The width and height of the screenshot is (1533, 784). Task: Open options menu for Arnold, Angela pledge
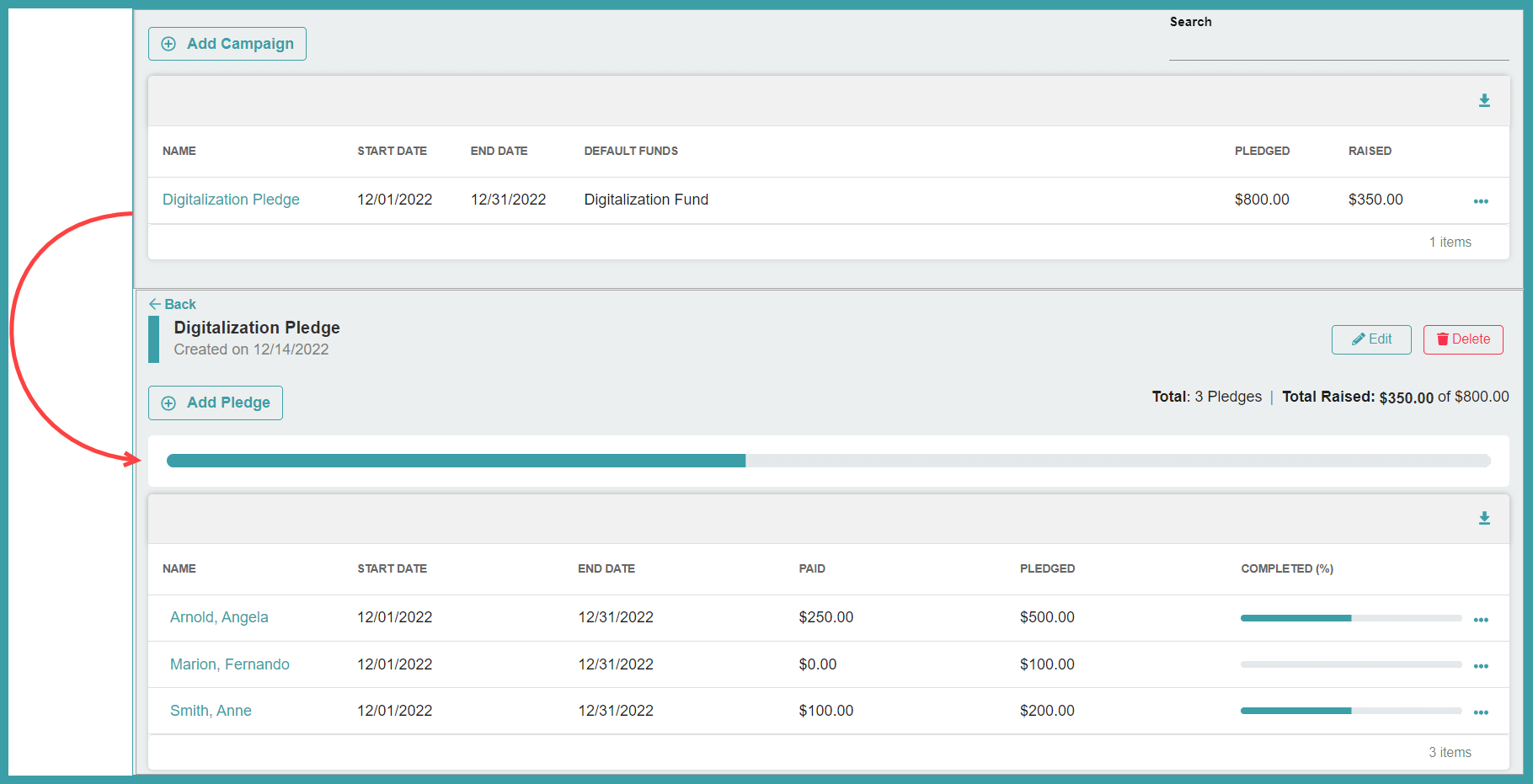pos(1481,620)
